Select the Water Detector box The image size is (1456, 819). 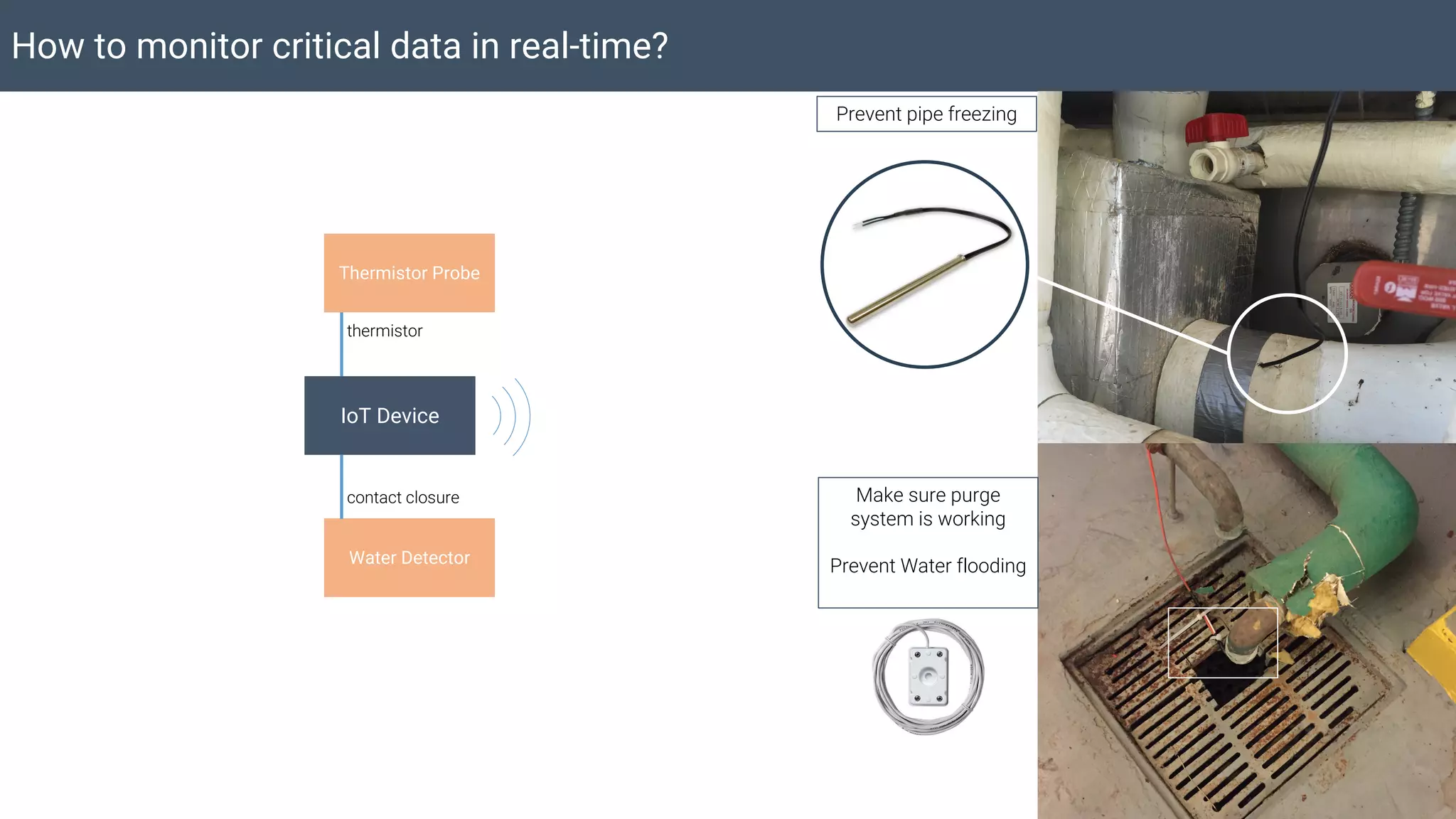pos(409,557)
